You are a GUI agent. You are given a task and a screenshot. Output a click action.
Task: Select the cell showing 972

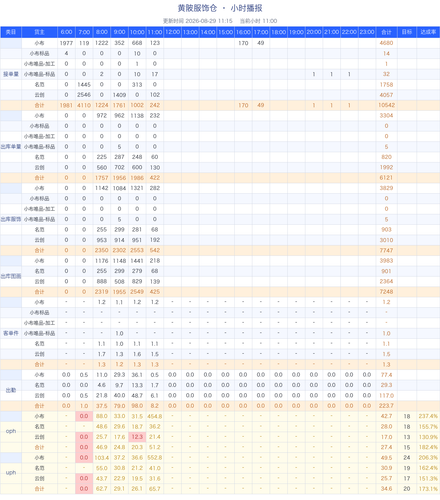click(x=102, y=116)
